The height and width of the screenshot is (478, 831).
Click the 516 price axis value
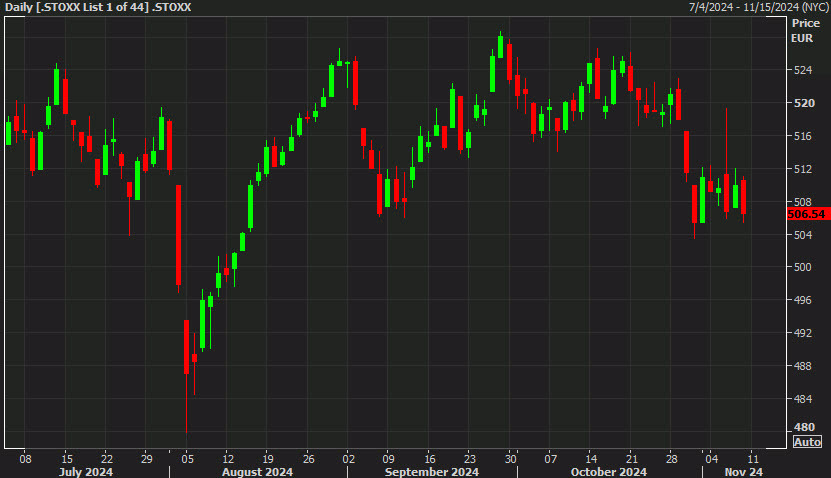(803, 136)
